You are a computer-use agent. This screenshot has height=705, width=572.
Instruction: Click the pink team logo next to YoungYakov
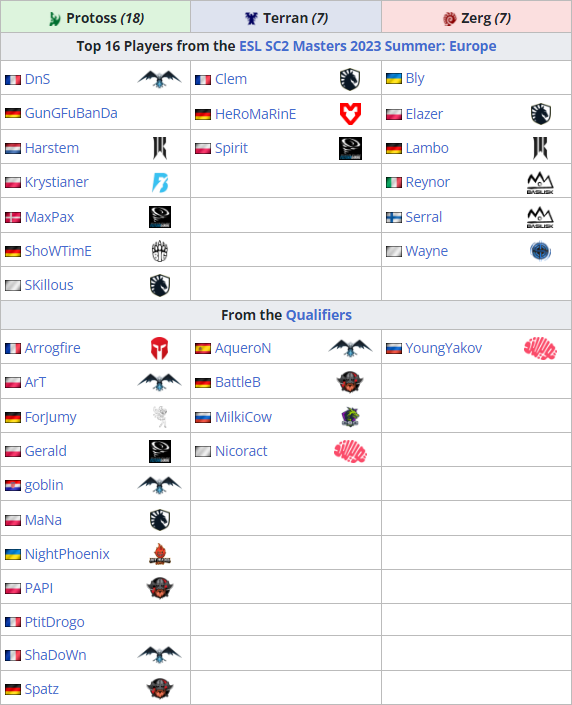click(x=540, y=348)
